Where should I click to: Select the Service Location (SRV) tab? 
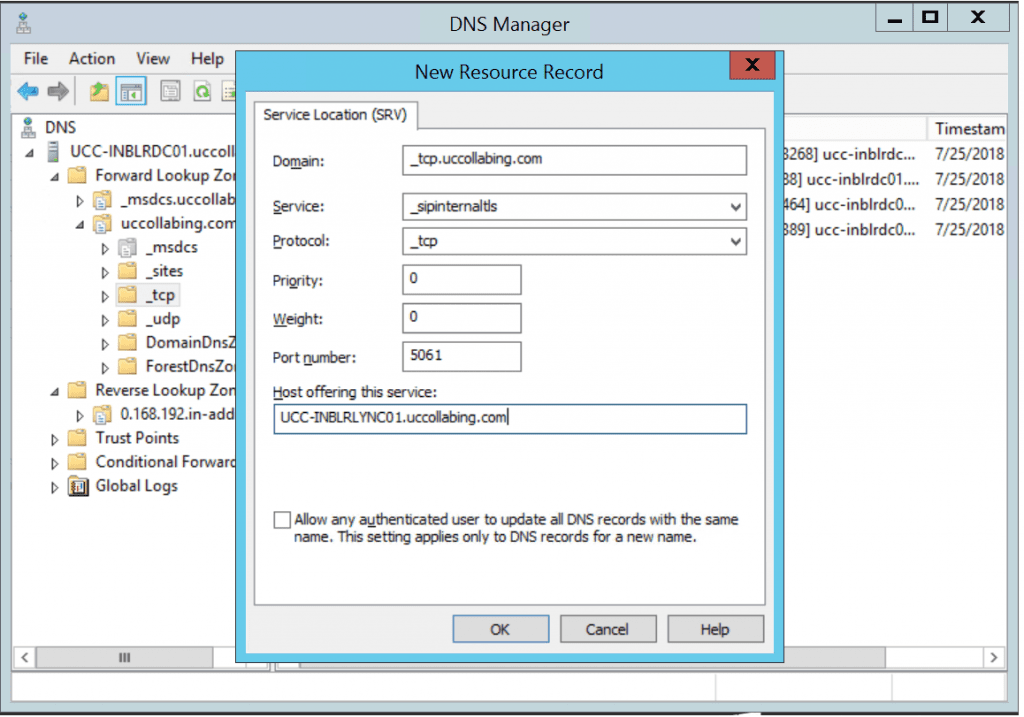tap(335, 115)
